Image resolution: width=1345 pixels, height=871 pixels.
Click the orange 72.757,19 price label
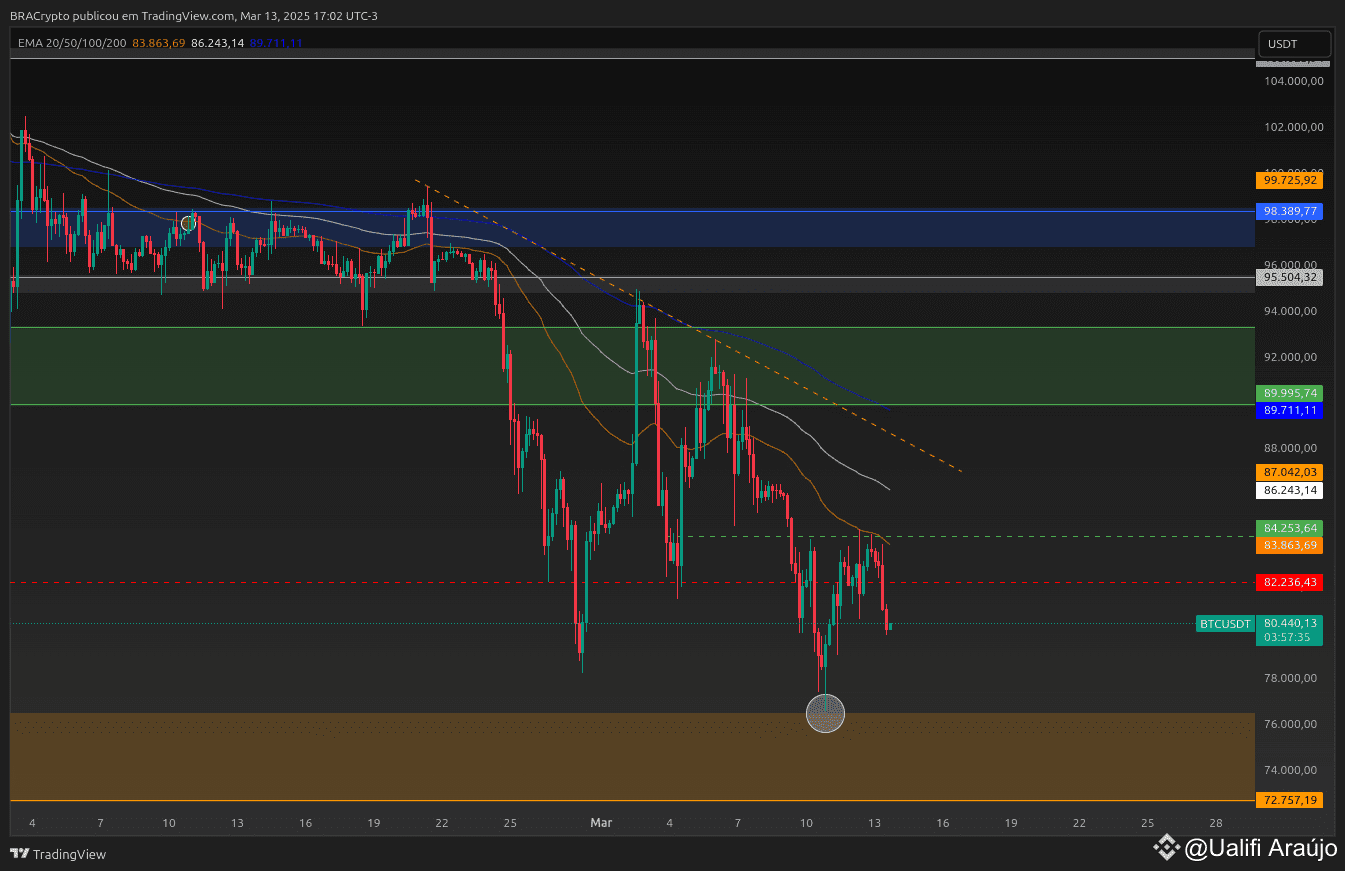point(1289,799)
